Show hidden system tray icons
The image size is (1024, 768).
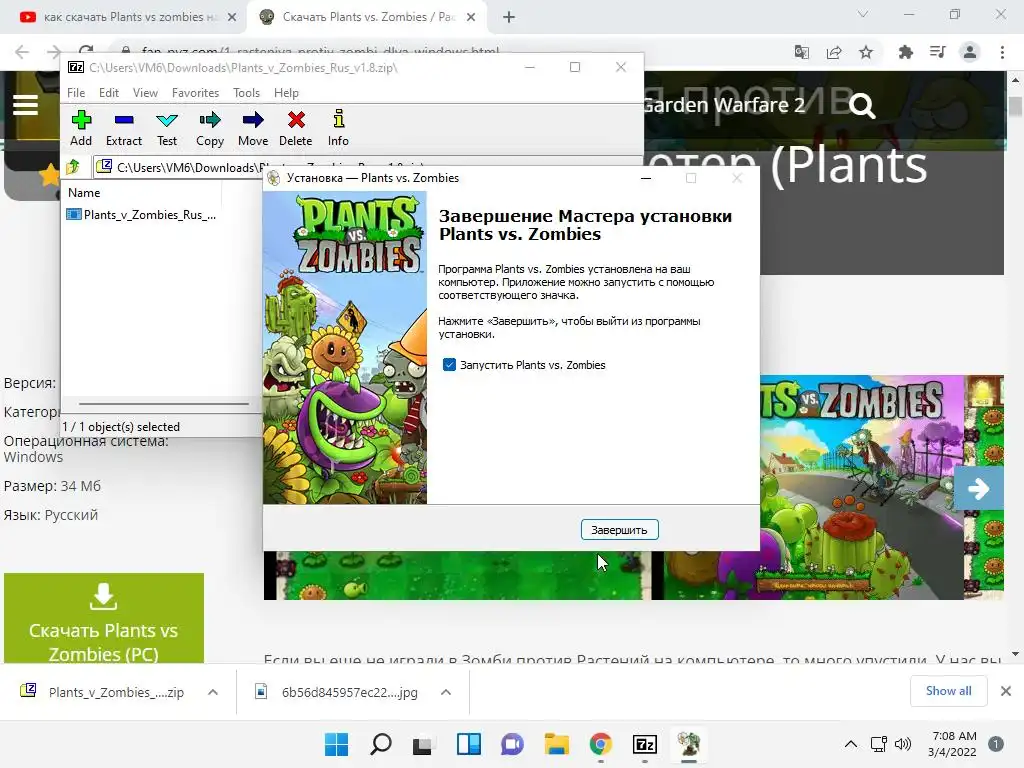[x=851, y=744]
